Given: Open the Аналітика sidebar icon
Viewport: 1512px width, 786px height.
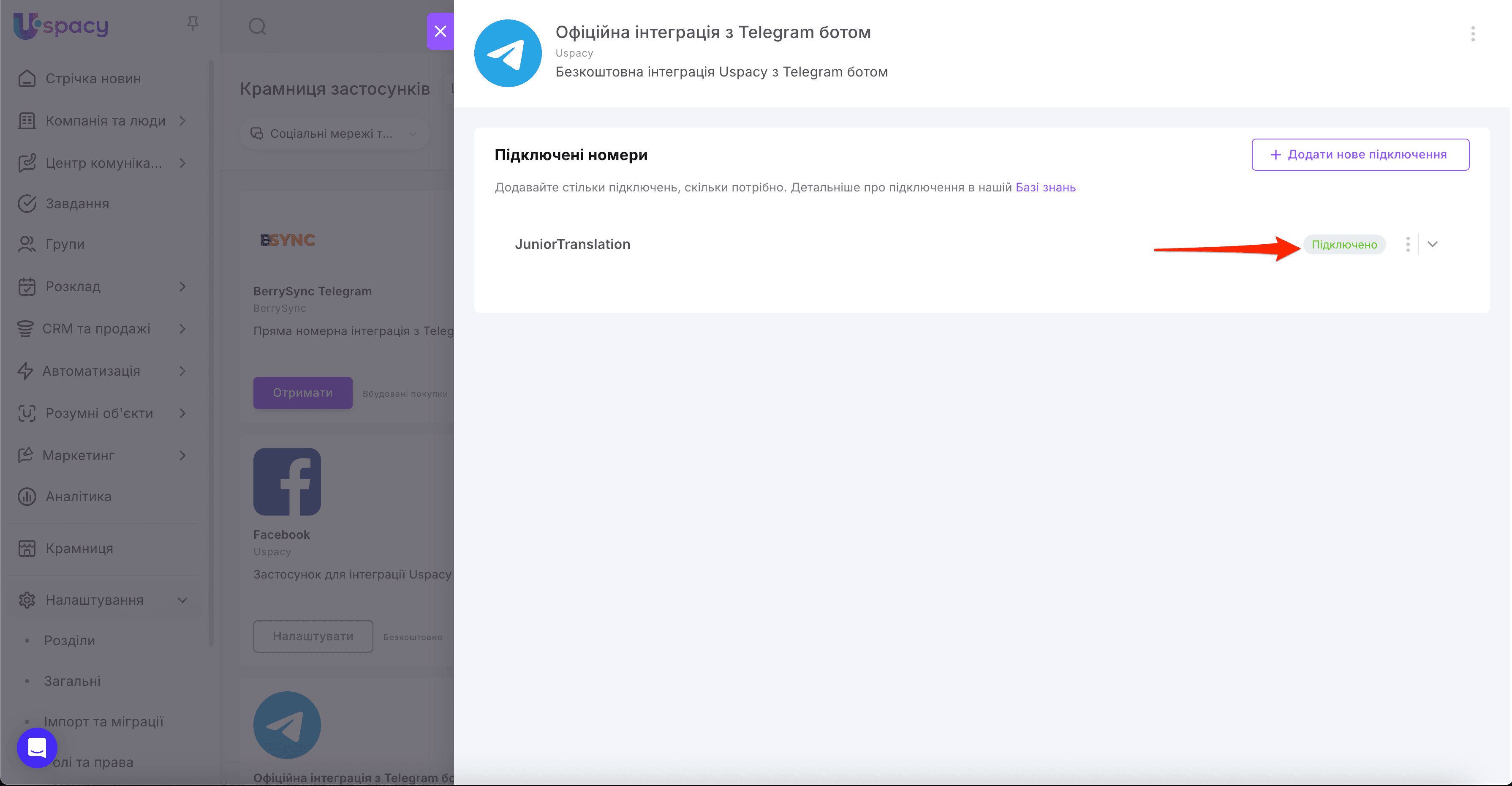Looking at the screenshot, I should tap(27, 497).
